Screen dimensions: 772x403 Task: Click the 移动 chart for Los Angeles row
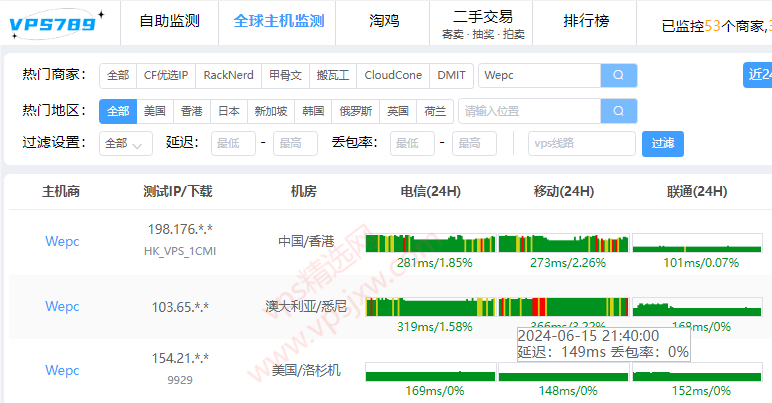(564, 372)
